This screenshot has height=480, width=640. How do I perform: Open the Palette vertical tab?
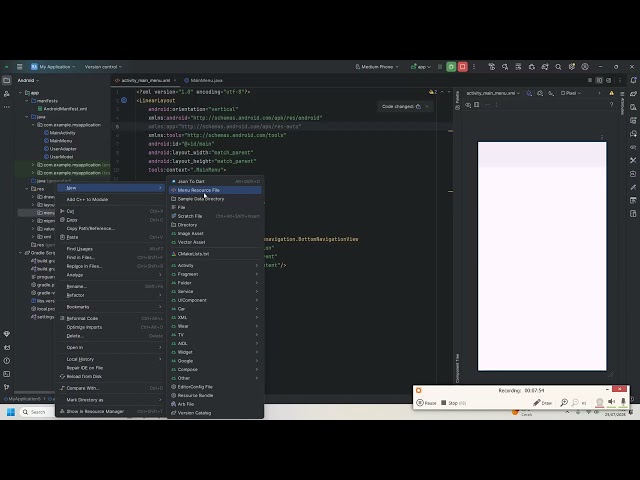457,100
